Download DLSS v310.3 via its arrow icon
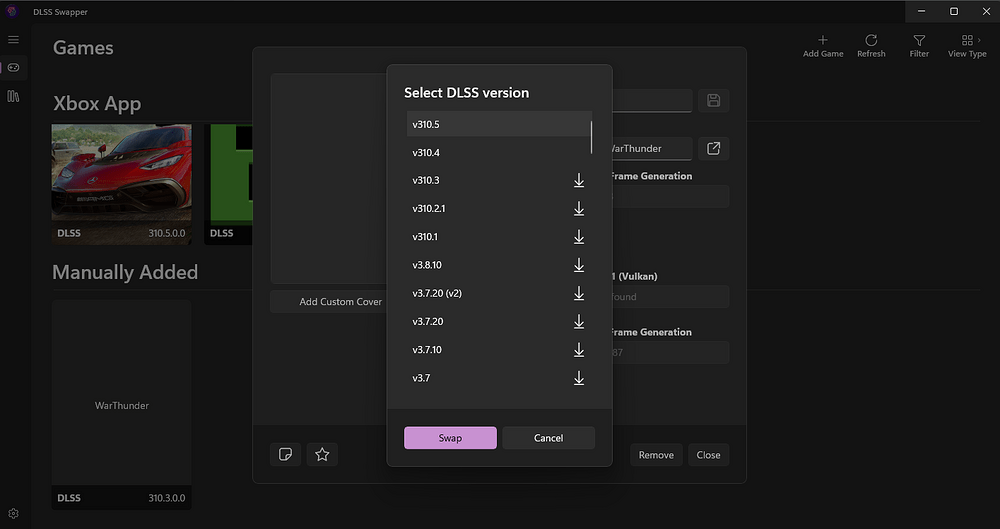The image size is (1000, 529). click(578, 181)
